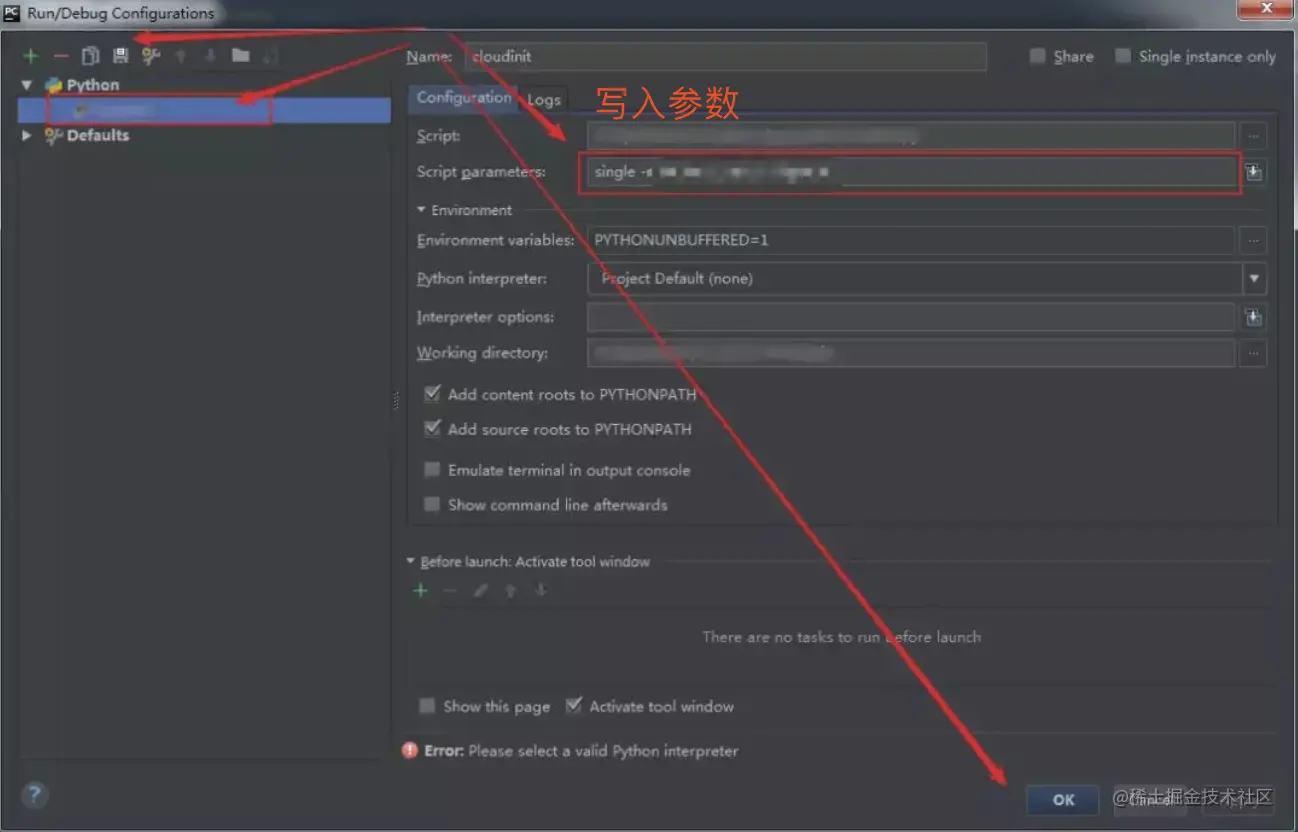Switch to the Logs tab

(544, 99)
